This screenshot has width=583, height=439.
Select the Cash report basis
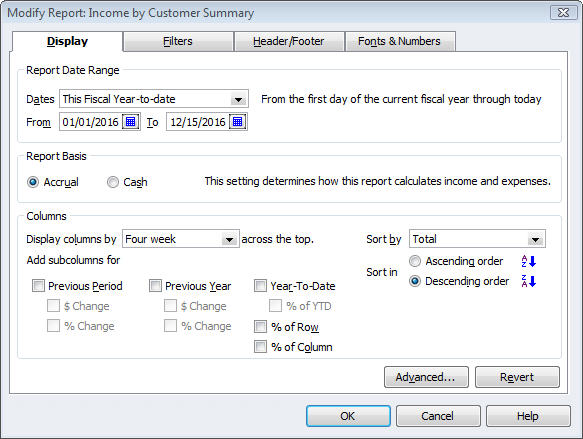pyautogui.click(x=113, y=182)
